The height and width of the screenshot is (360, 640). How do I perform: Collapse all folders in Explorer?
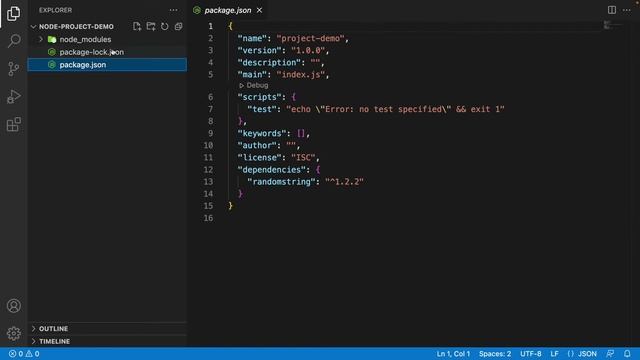(x=178, y=27)
